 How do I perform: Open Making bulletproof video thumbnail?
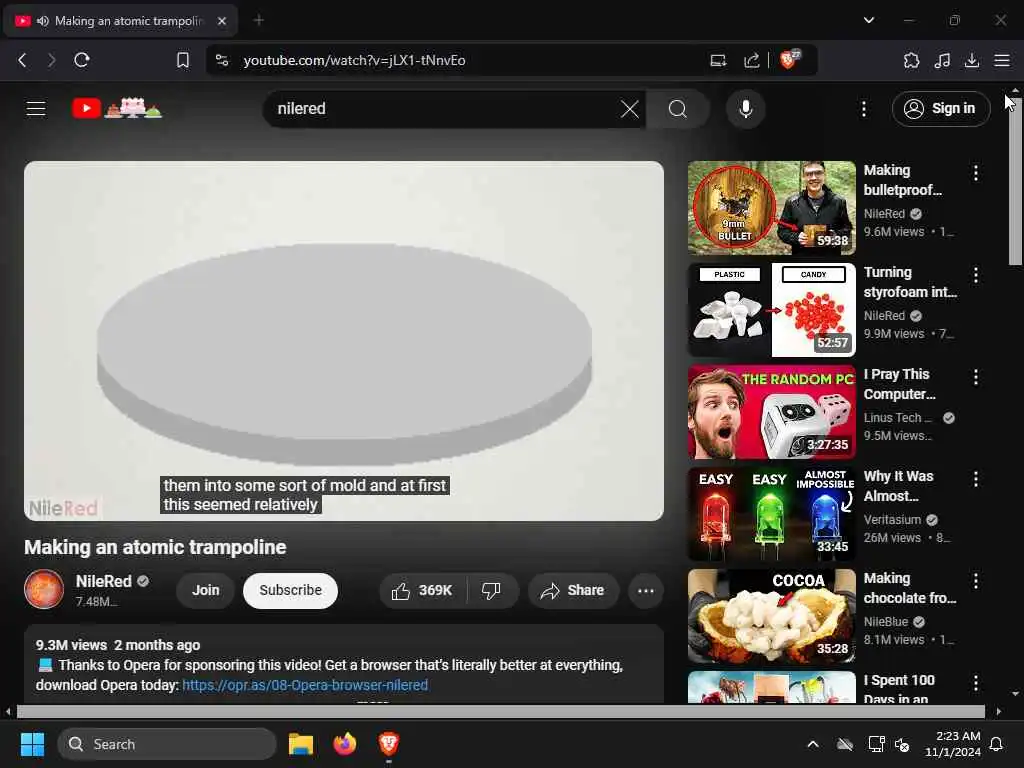coord(771,208)
